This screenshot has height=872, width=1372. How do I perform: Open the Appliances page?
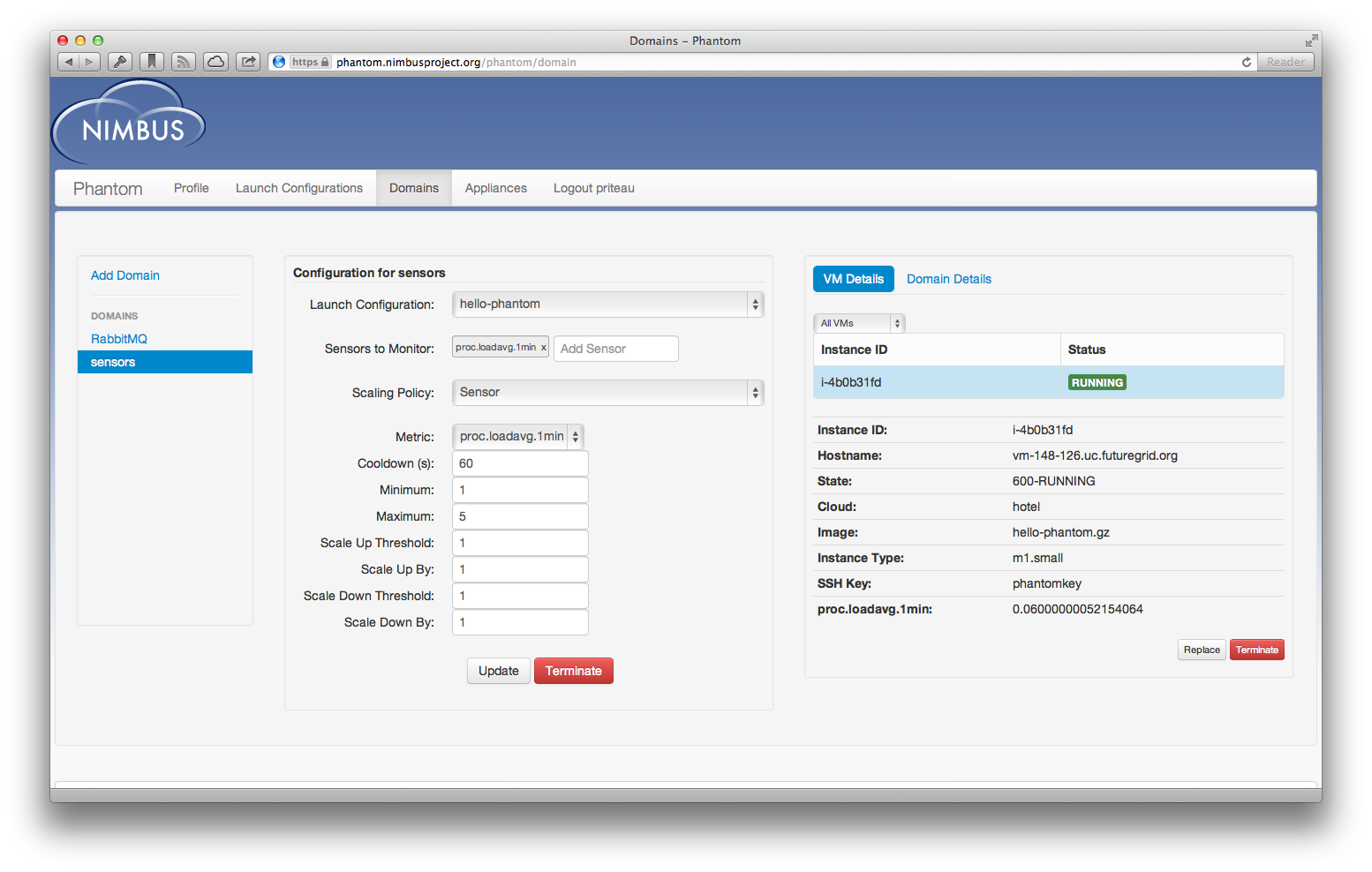coord(496,188)
